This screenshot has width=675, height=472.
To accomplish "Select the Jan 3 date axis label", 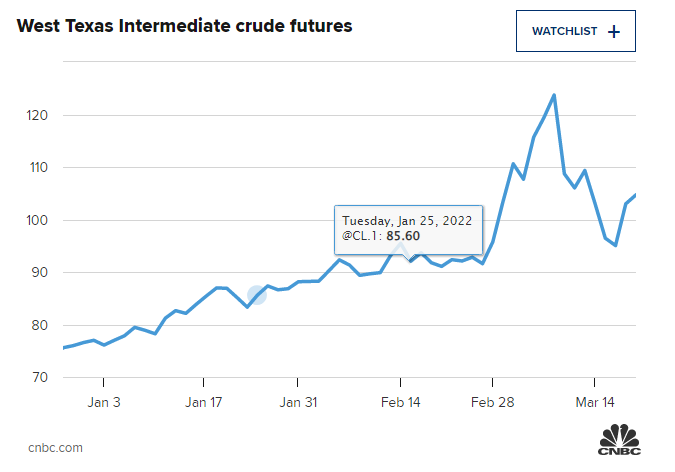I will (104, 402).
